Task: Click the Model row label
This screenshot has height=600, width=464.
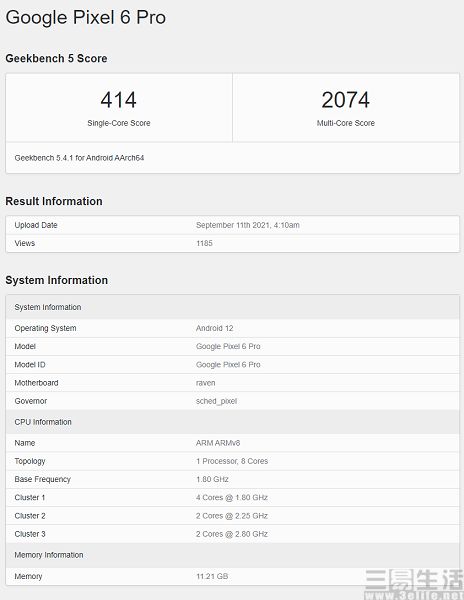Action: 25,346
